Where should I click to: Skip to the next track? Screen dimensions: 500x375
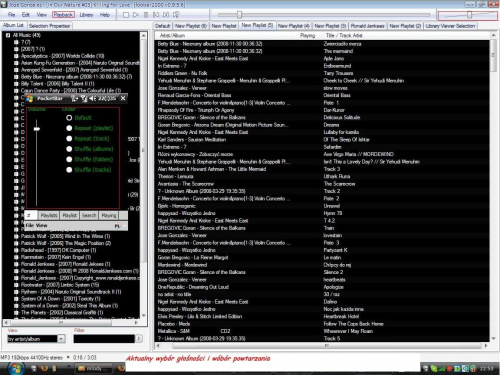point(166,15)
